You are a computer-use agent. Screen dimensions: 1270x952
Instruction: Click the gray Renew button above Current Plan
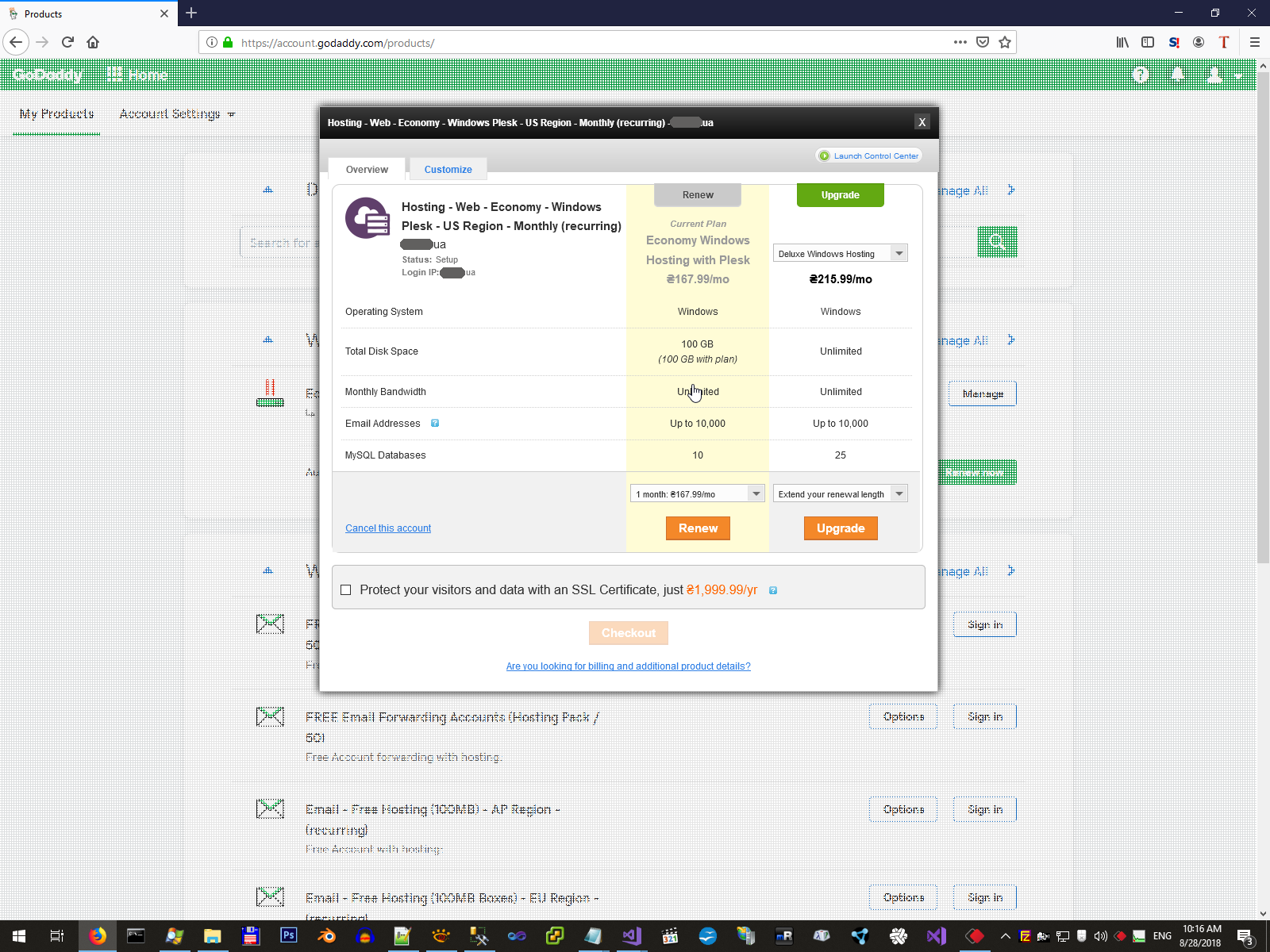click(698, 195)
